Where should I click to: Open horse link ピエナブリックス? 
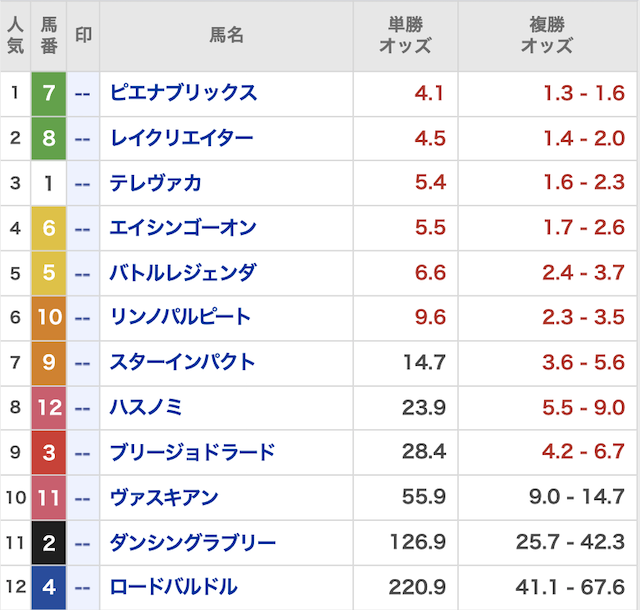(183, 93)
